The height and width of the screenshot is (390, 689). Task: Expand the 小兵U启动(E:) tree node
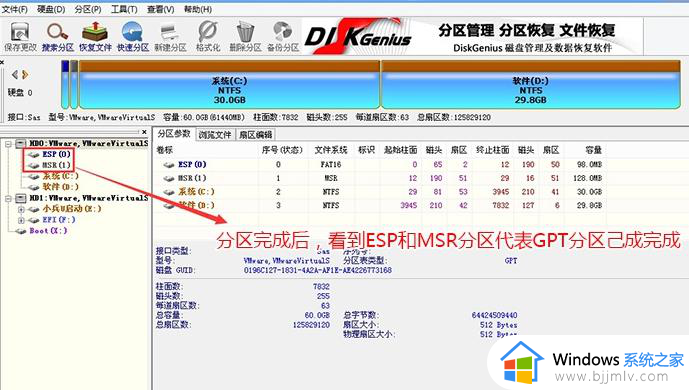tap(21, 209)
